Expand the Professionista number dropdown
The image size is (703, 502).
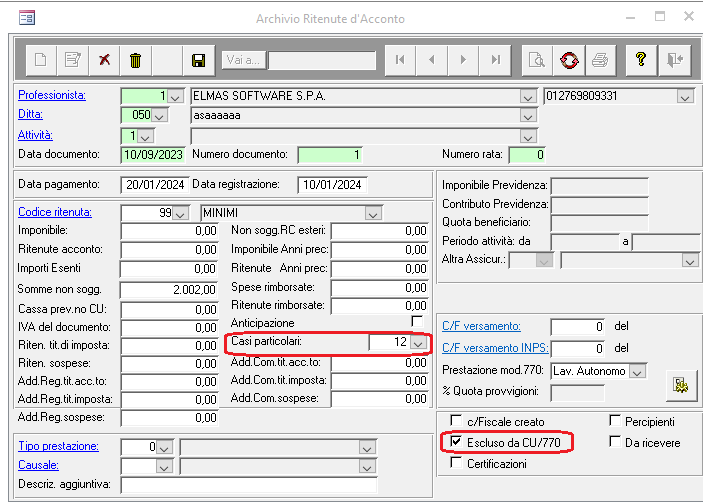(x=176, y=97)
